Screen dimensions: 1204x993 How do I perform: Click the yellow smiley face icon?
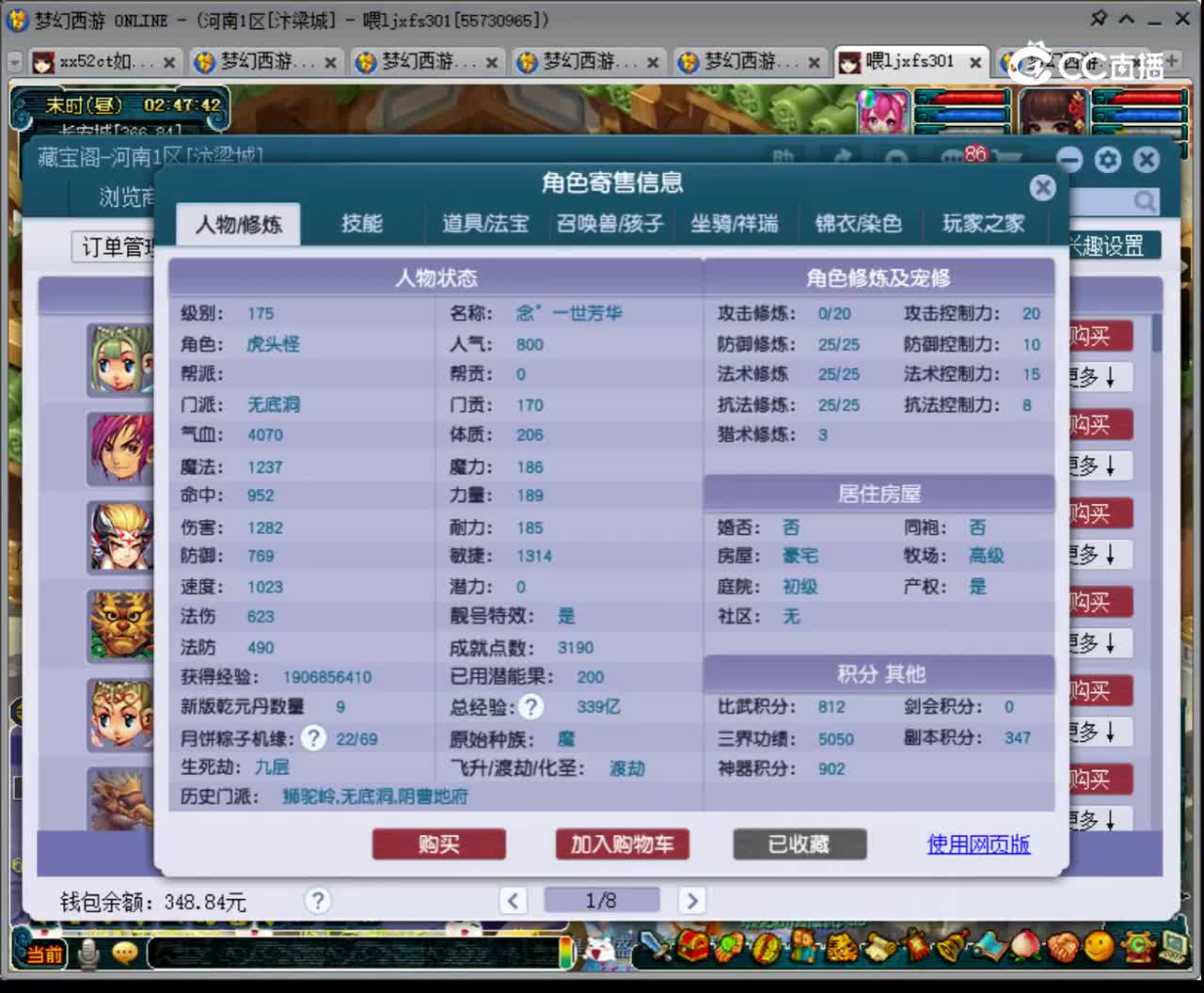pos(1100,946)
